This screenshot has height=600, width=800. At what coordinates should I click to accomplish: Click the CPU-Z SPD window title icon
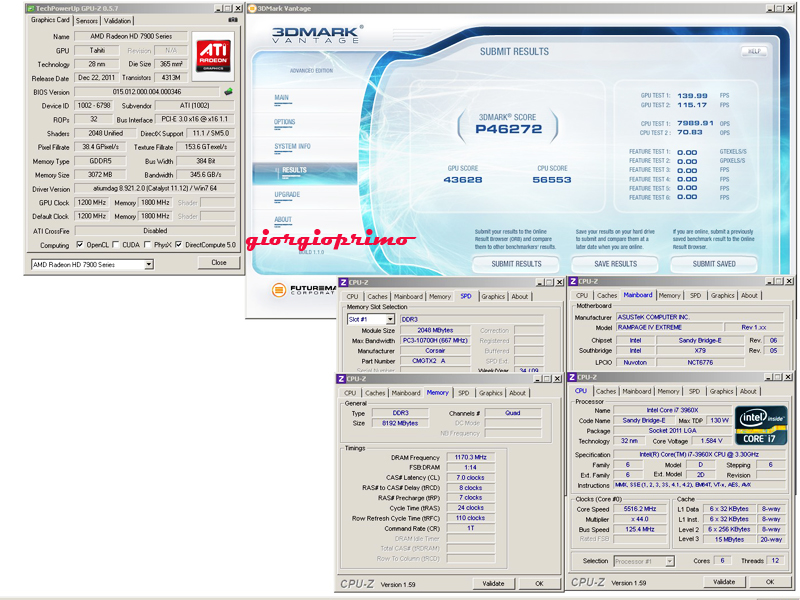[344, 282]
